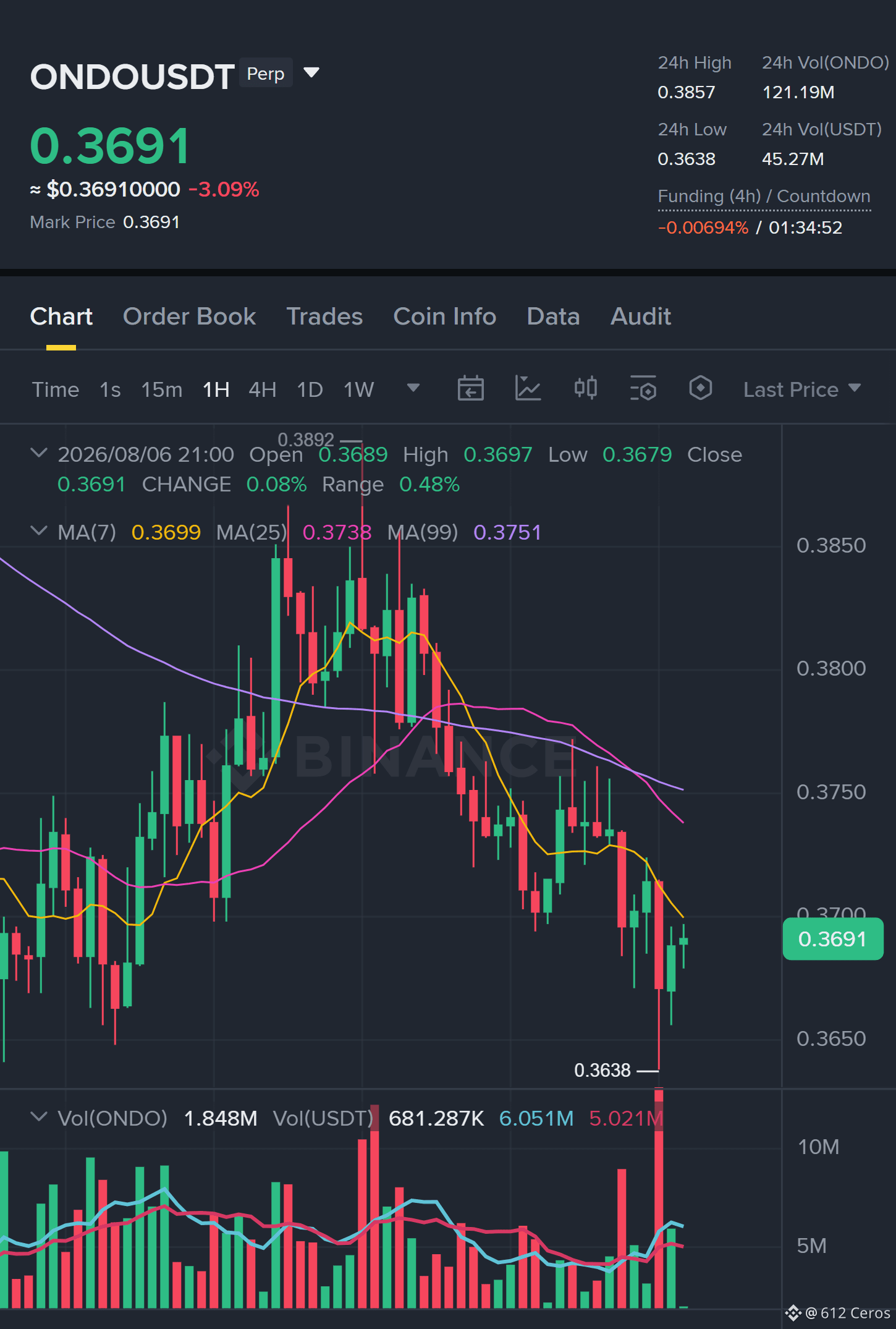Tap the Vol(USDT) 681.287K value

pyautogui.click(x=436, y=1118)
